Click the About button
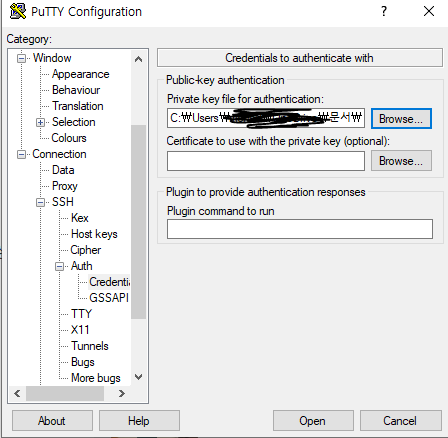This screenshot has width=448, height=438. pyautogui.click(x=52, y=421)
